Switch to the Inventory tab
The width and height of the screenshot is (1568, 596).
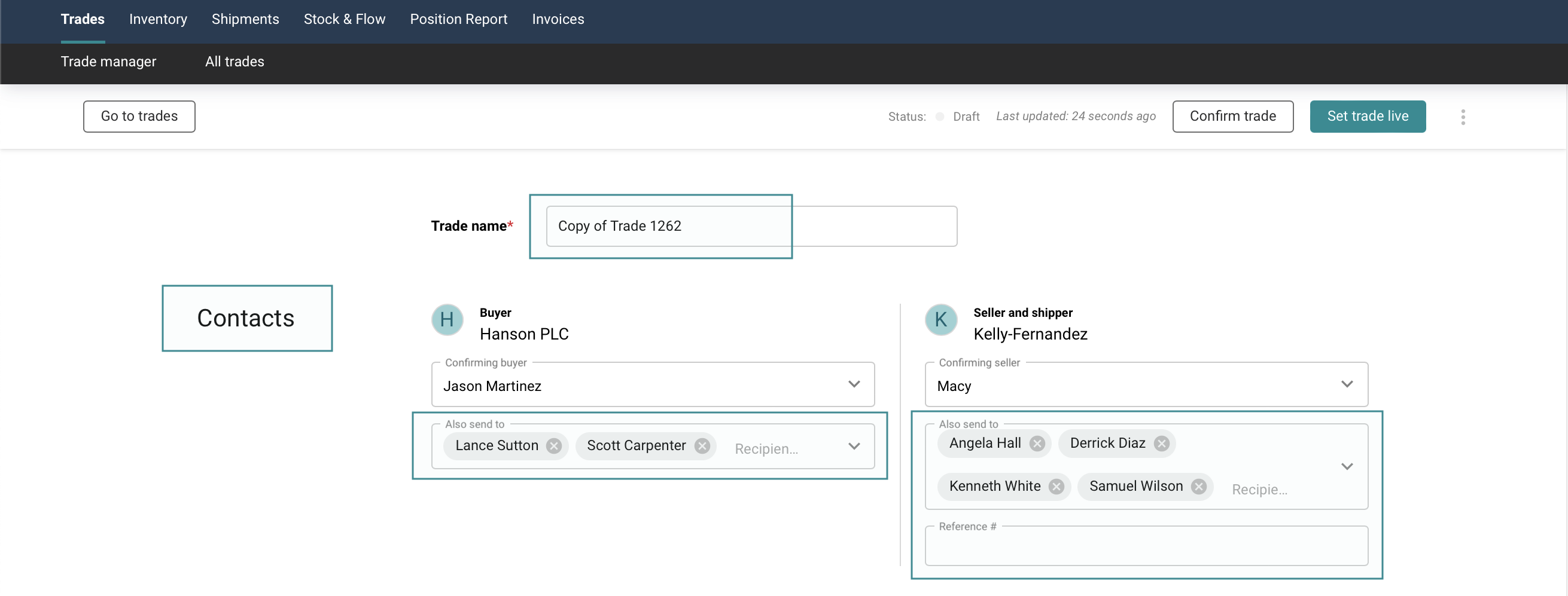(x=159, y=20)
